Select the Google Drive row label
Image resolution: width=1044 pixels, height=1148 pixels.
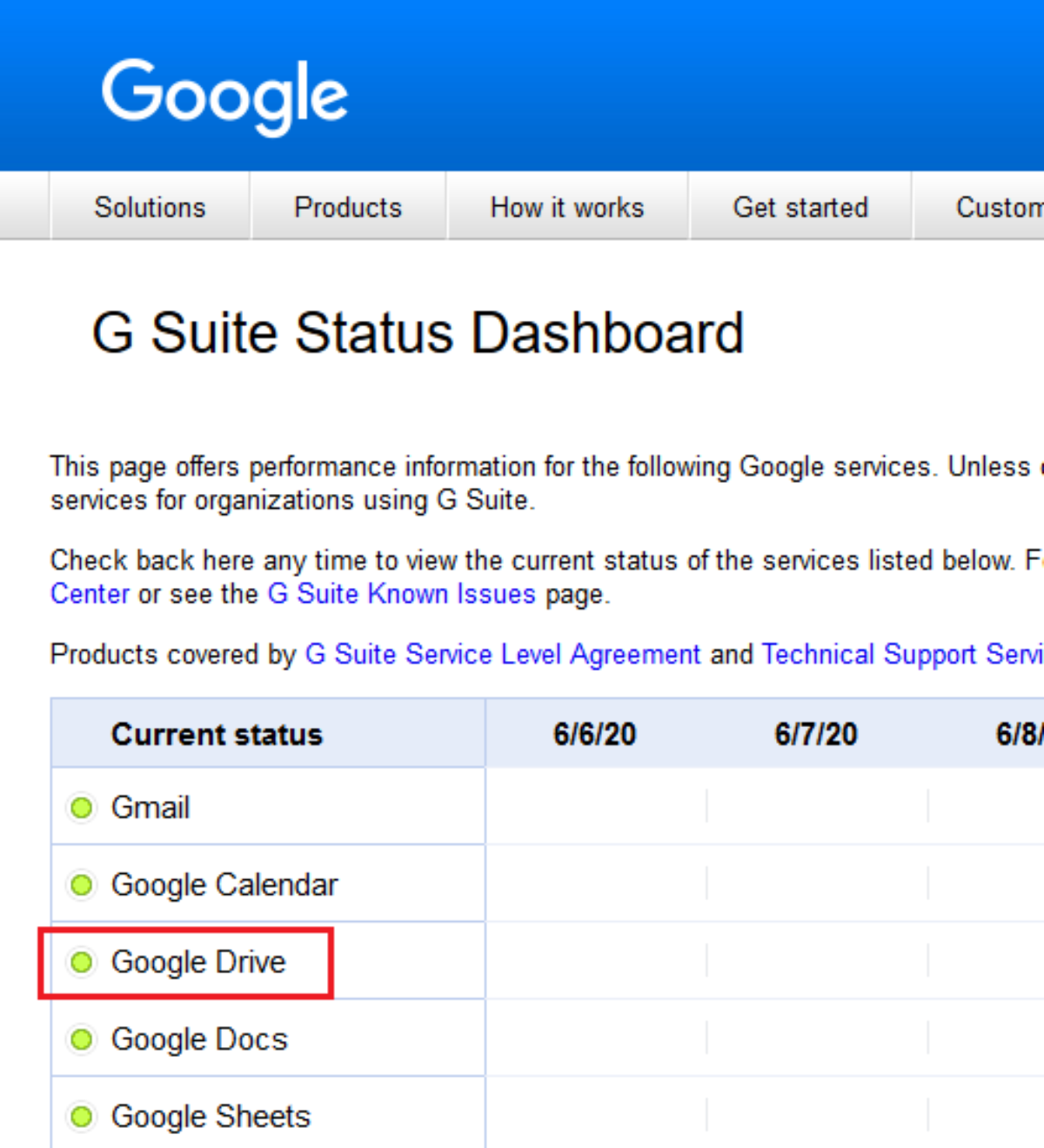click(198, 962)
